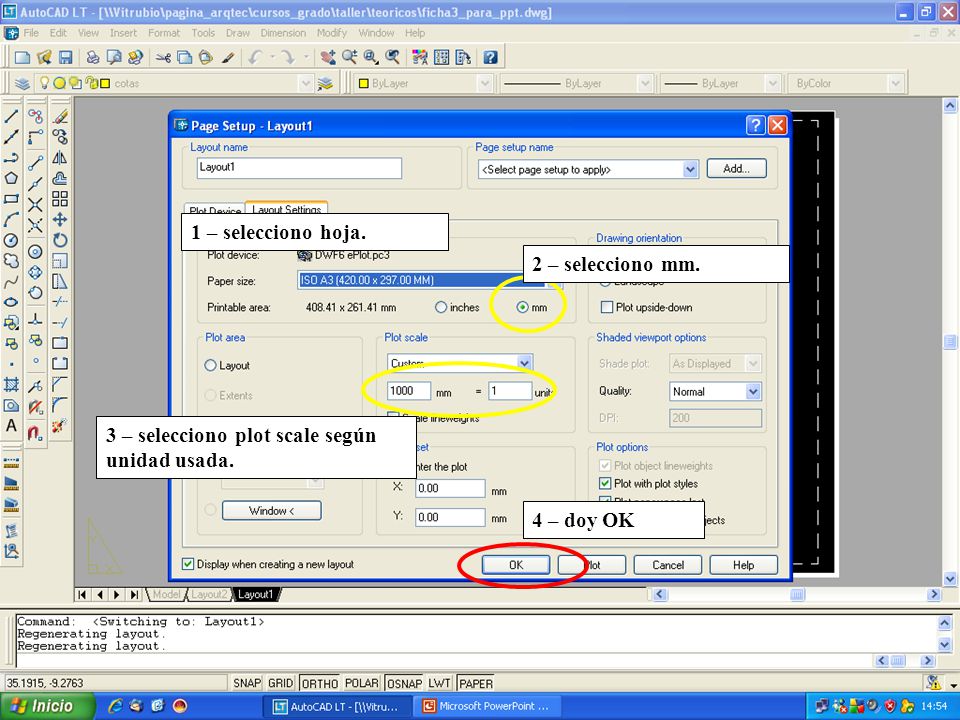Open the Format menu
Image resolution: width=960 pixels, height=720 pixels.
(x=164, y=33)
